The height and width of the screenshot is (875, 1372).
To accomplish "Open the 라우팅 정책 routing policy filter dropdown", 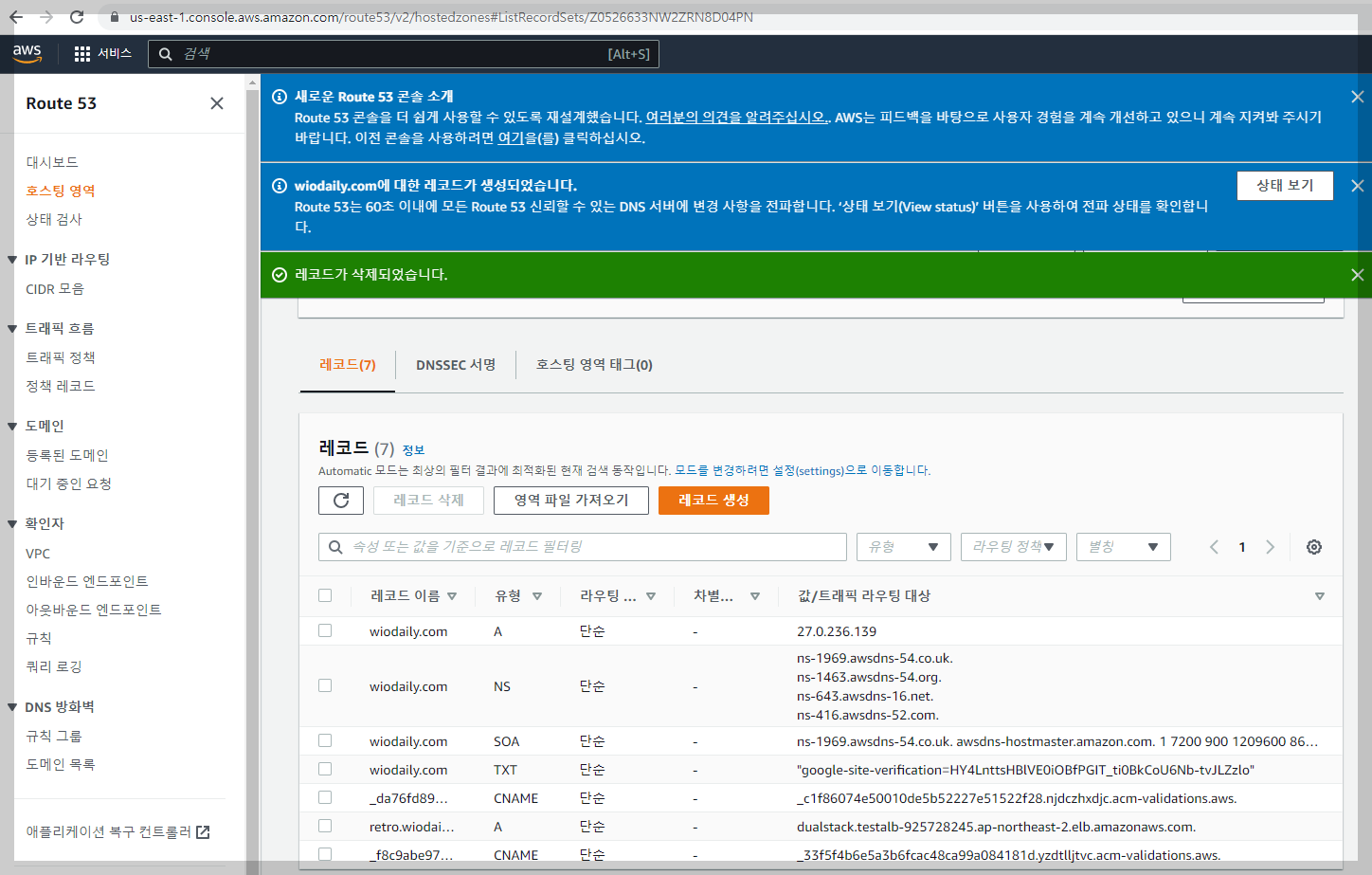I will tap(1014, 547).
